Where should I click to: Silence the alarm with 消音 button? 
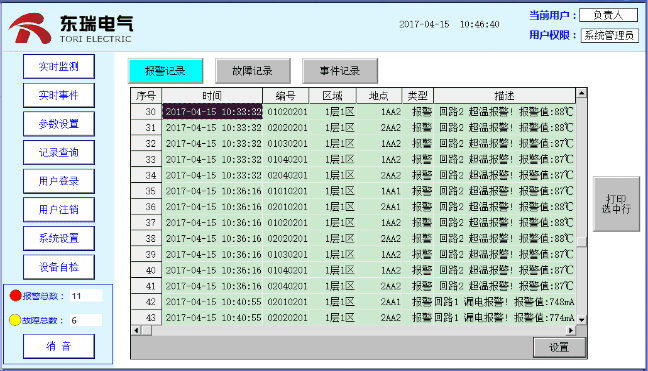pyautogui.click(x=59, y=346)
